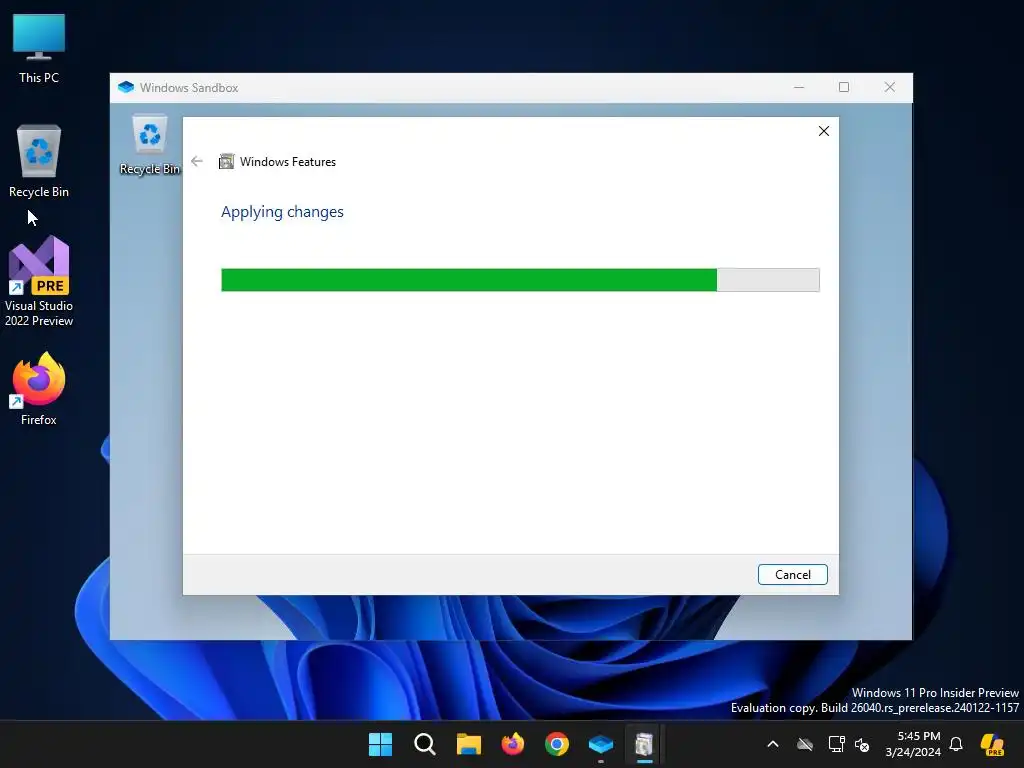Launch Firefox from the taskbar

pyautogui.click(x=513, y=744)
